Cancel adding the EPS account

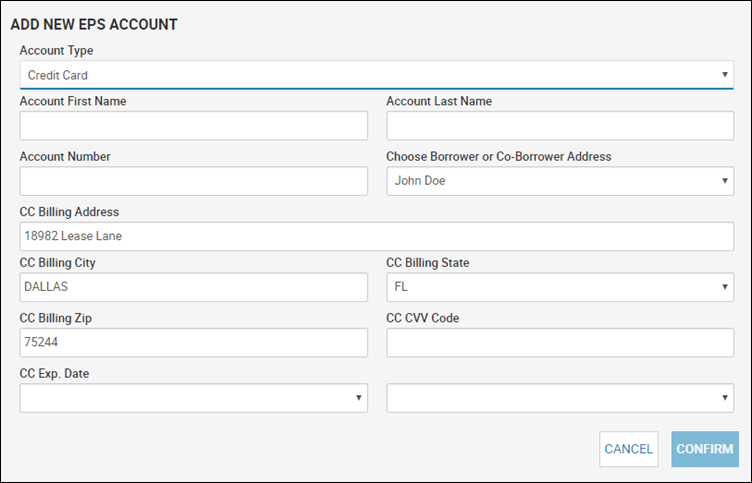[629, 449]
